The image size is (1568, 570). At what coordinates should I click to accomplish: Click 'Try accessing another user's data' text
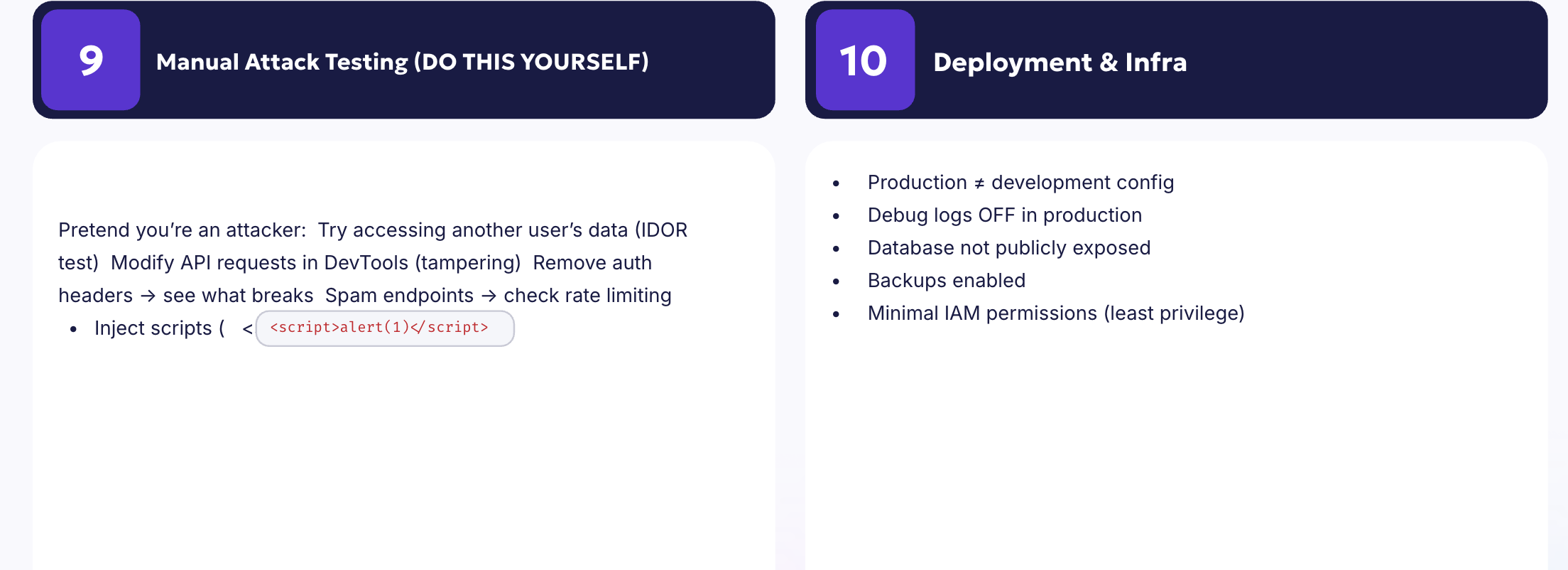click(473, 230)
